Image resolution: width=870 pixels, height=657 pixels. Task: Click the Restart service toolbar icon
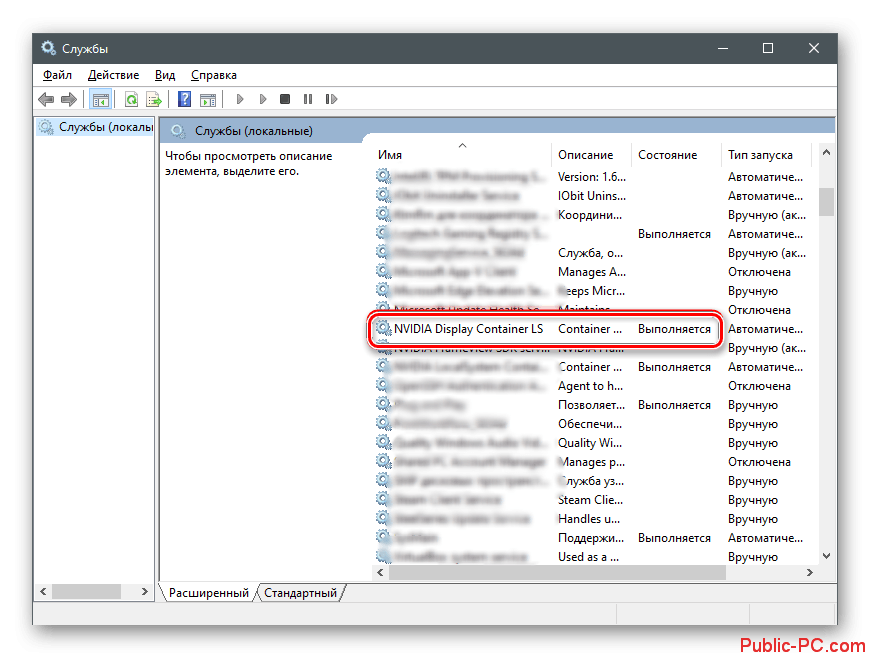(x=330, y=99)
